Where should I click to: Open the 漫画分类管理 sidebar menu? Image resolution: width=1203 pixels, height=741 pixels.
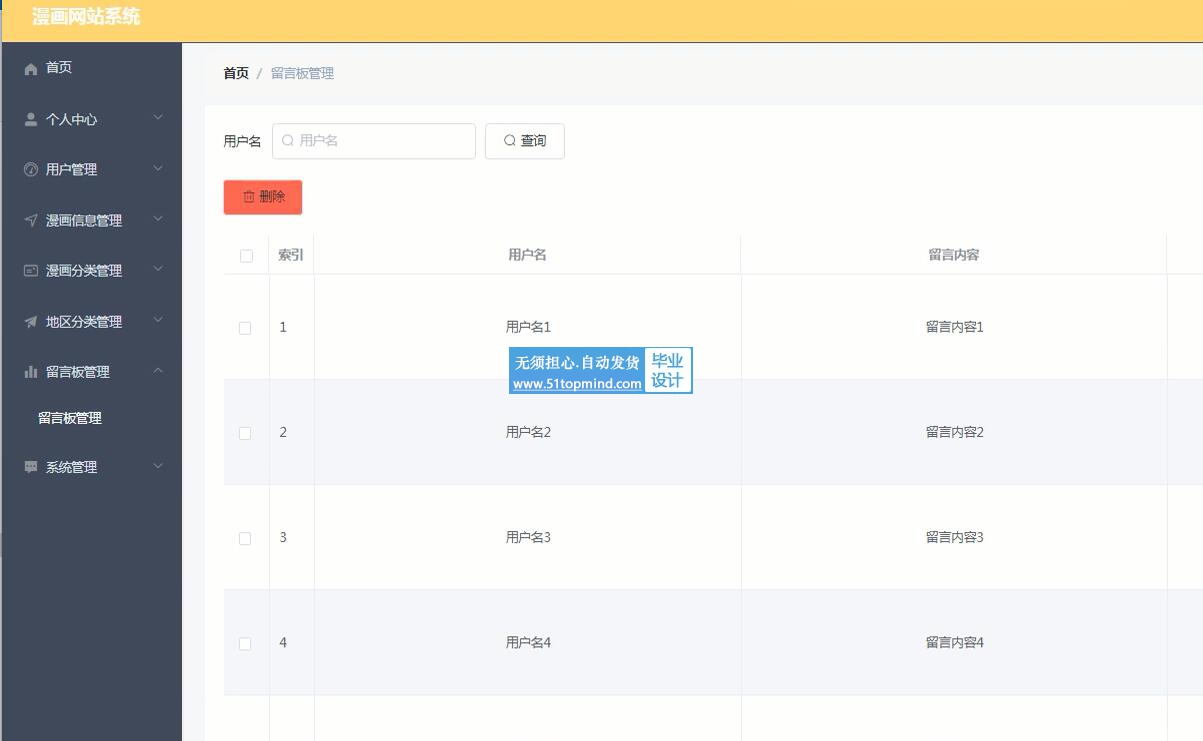point(91,271)
